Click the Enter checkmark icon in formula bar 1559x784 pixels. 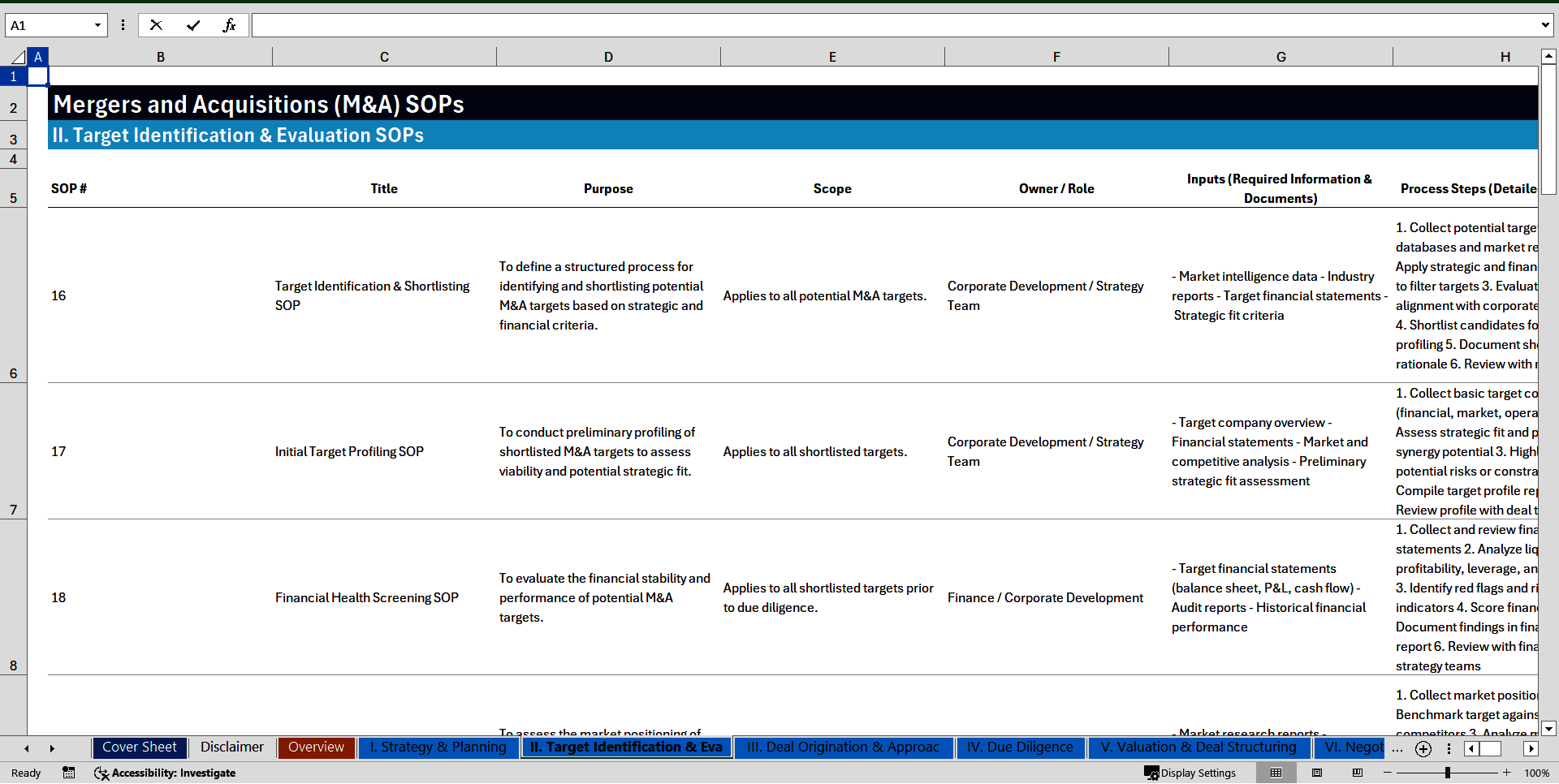tap(193, 25)
